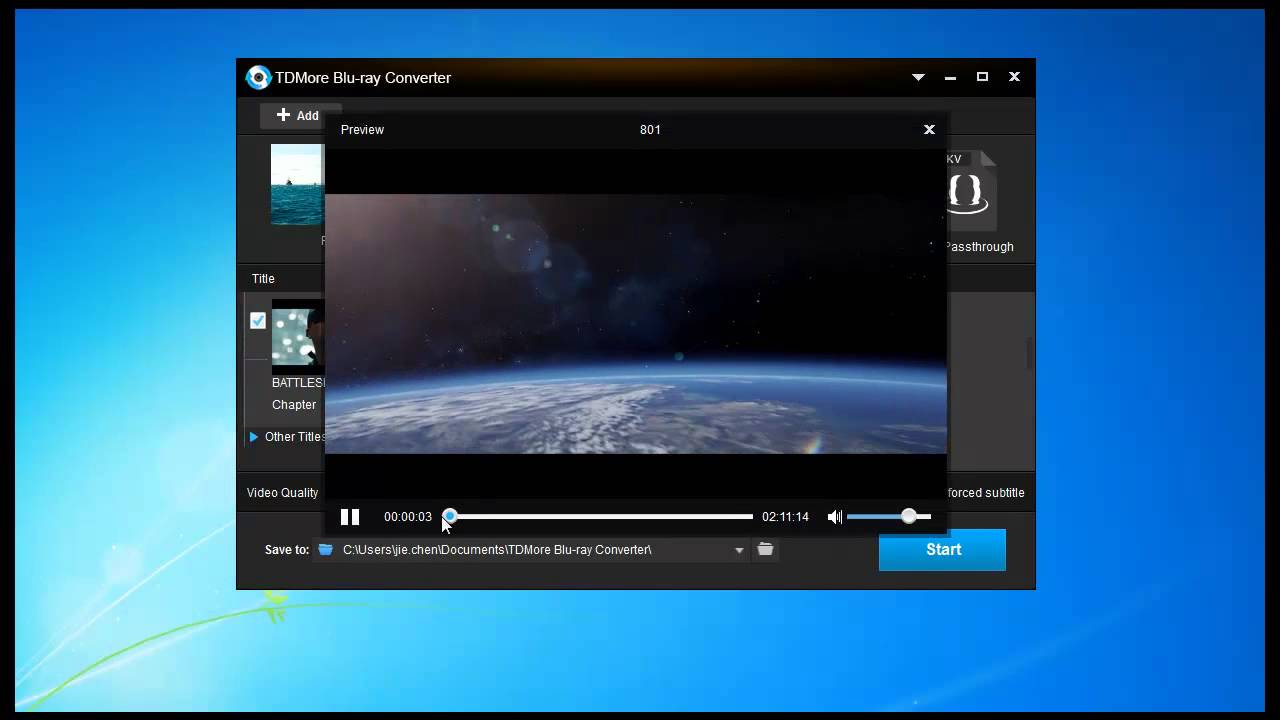The width and height of the screenshot is (1280, 720).
Task: Expand Other Titles list
Action: tap(254, 437)
